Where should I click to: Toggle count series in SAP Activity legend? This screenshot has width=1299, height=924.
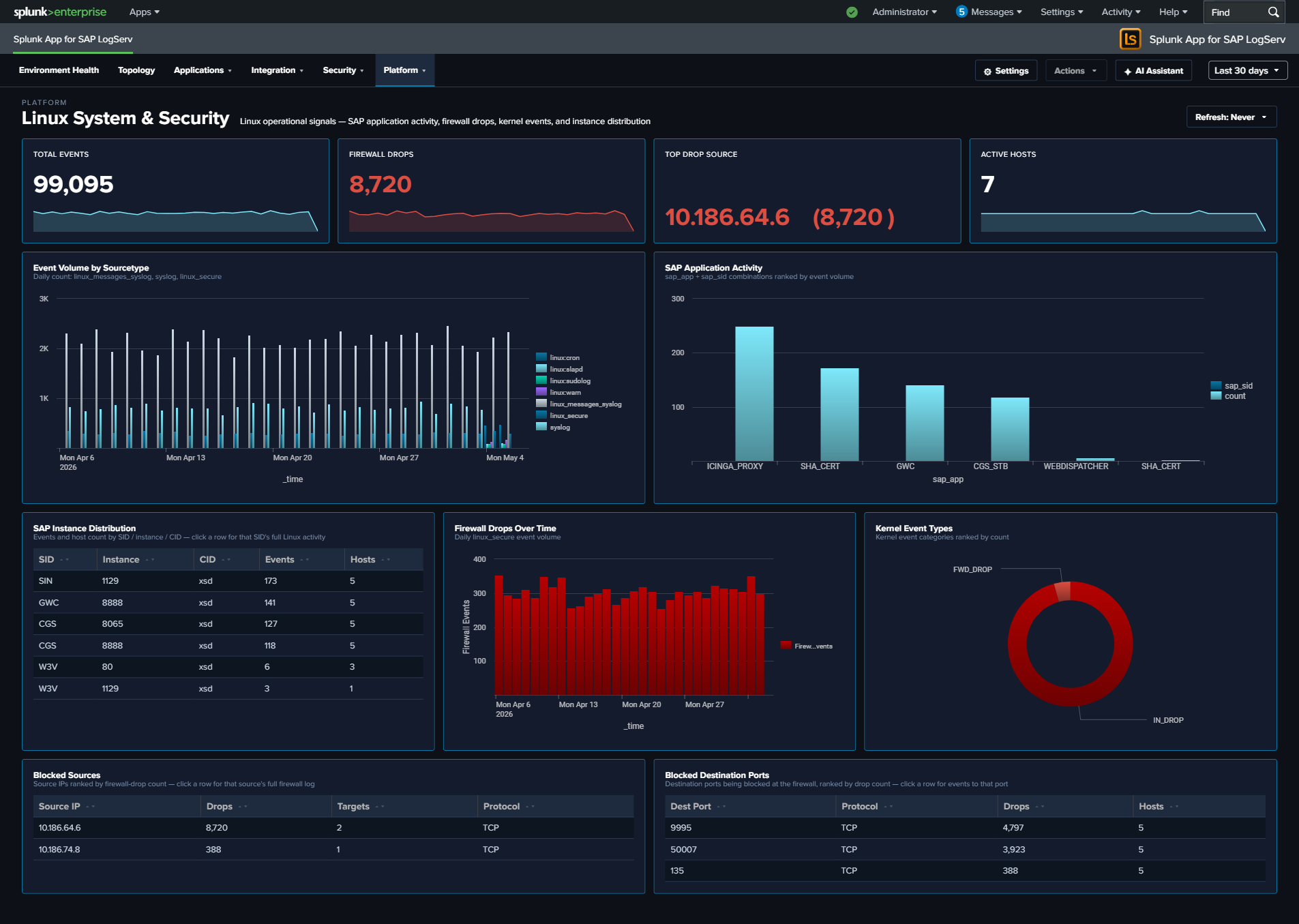(x=1228, y=396)
